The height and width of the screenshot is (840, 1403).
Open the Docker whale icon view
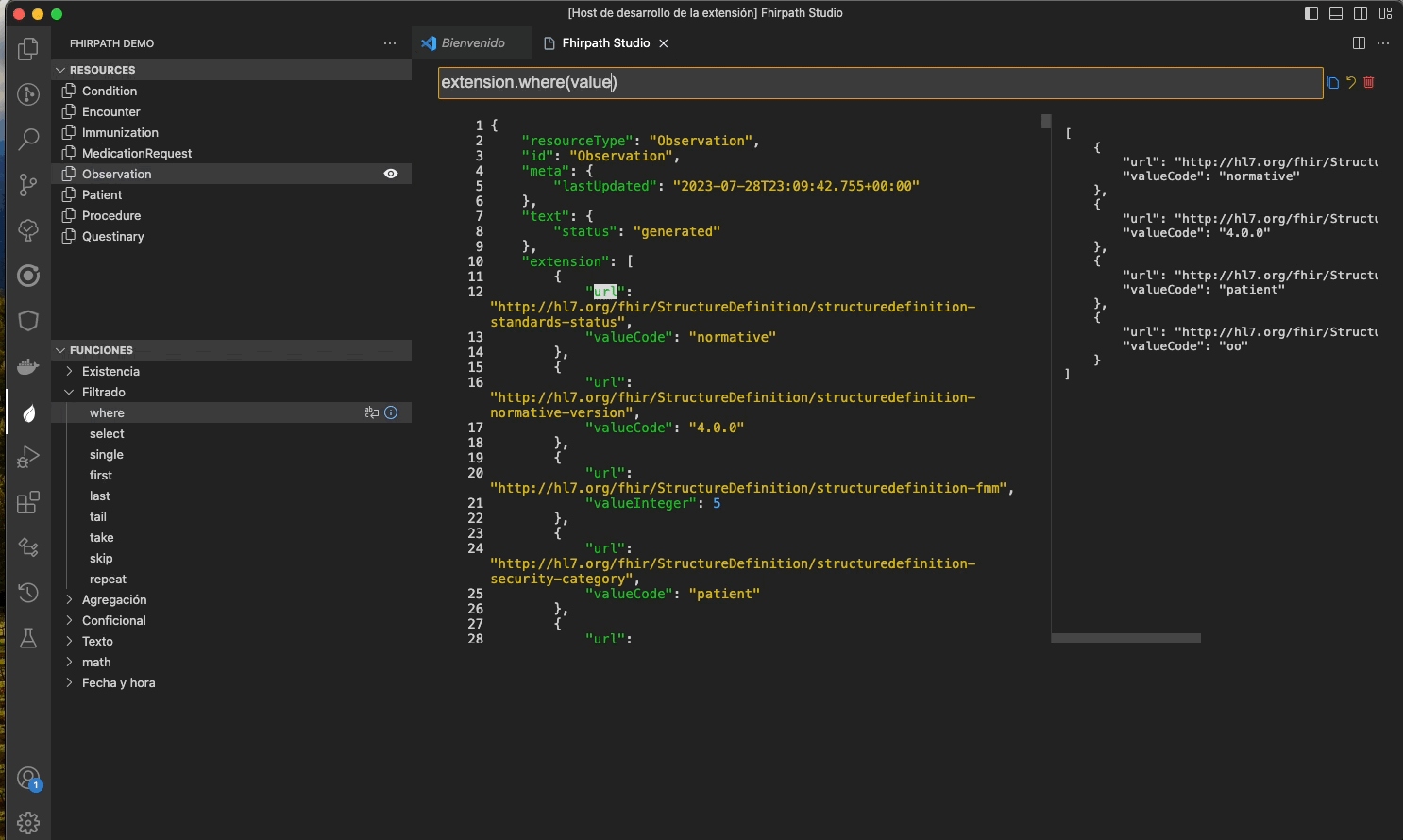(x=28, y=366)
